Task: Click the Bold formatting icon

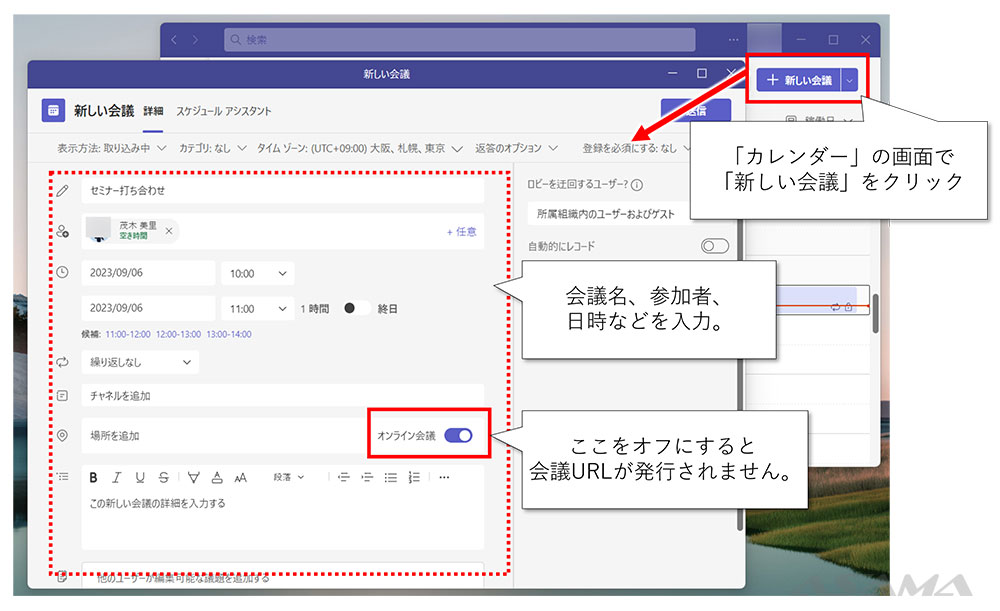Action: (94, 478)
